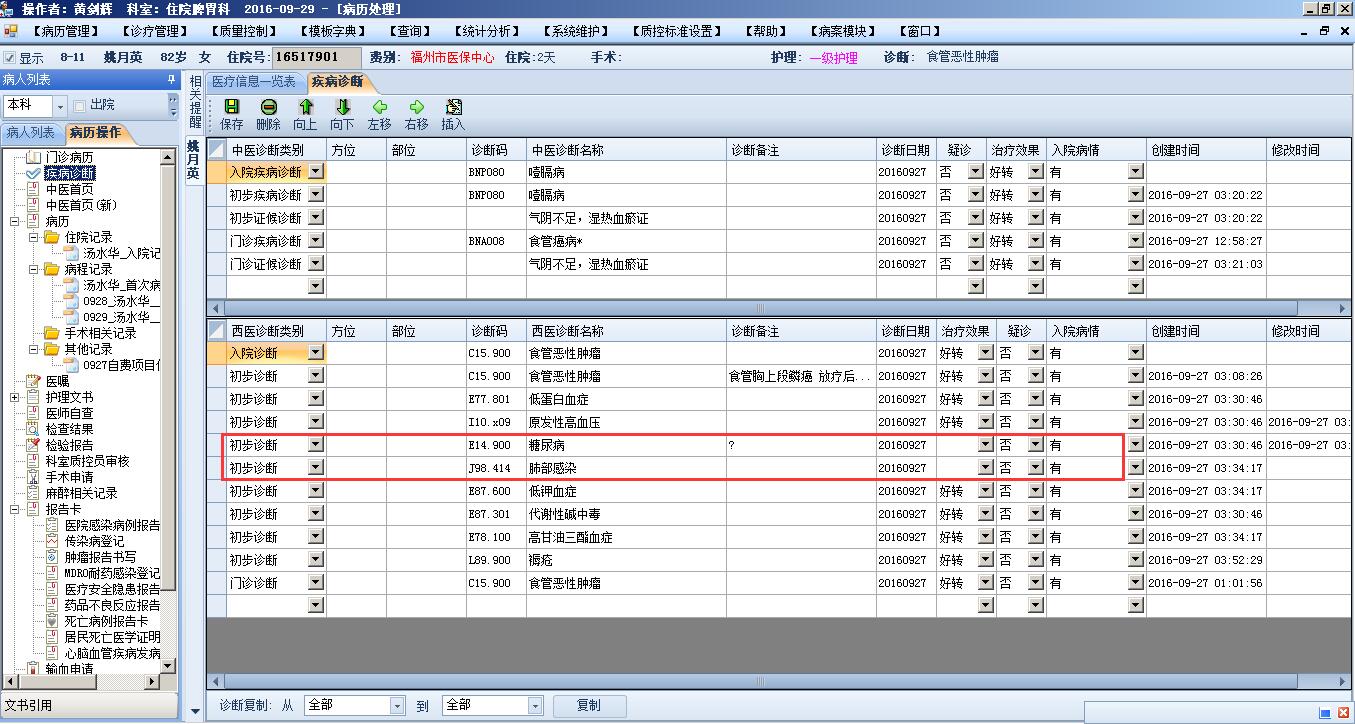Click the 复制 copy button
Viewport: 1355px width, 724px height.
tap(589, 706)
